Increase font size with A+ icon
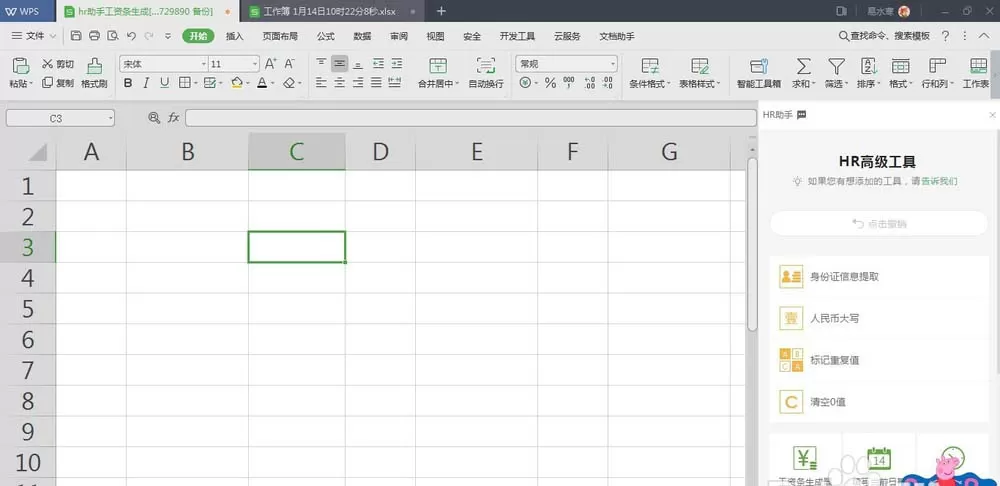Viewport: 1000px width, 486px height. pyautogui.click(x=270, y=64)
